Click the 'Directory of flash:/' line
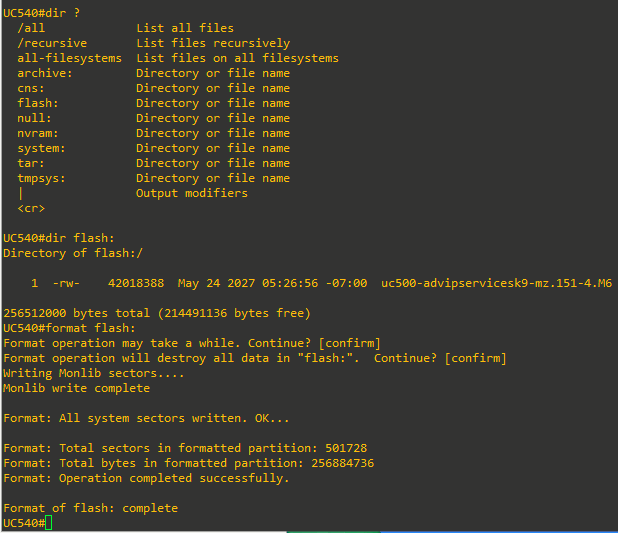618x533 pixels. tap(73, 253)
